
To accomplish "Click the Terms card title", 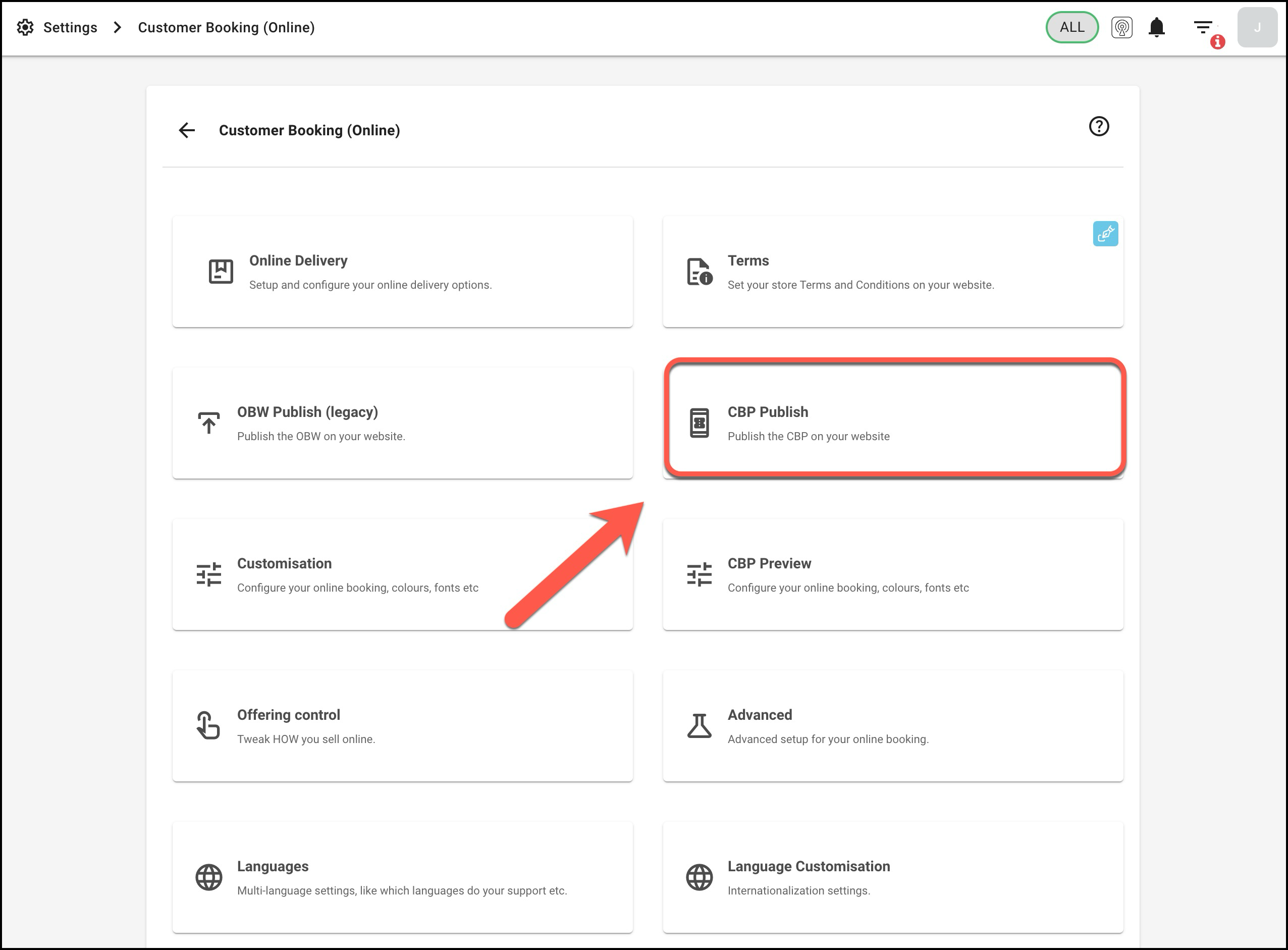I will [x=747, y=260].
